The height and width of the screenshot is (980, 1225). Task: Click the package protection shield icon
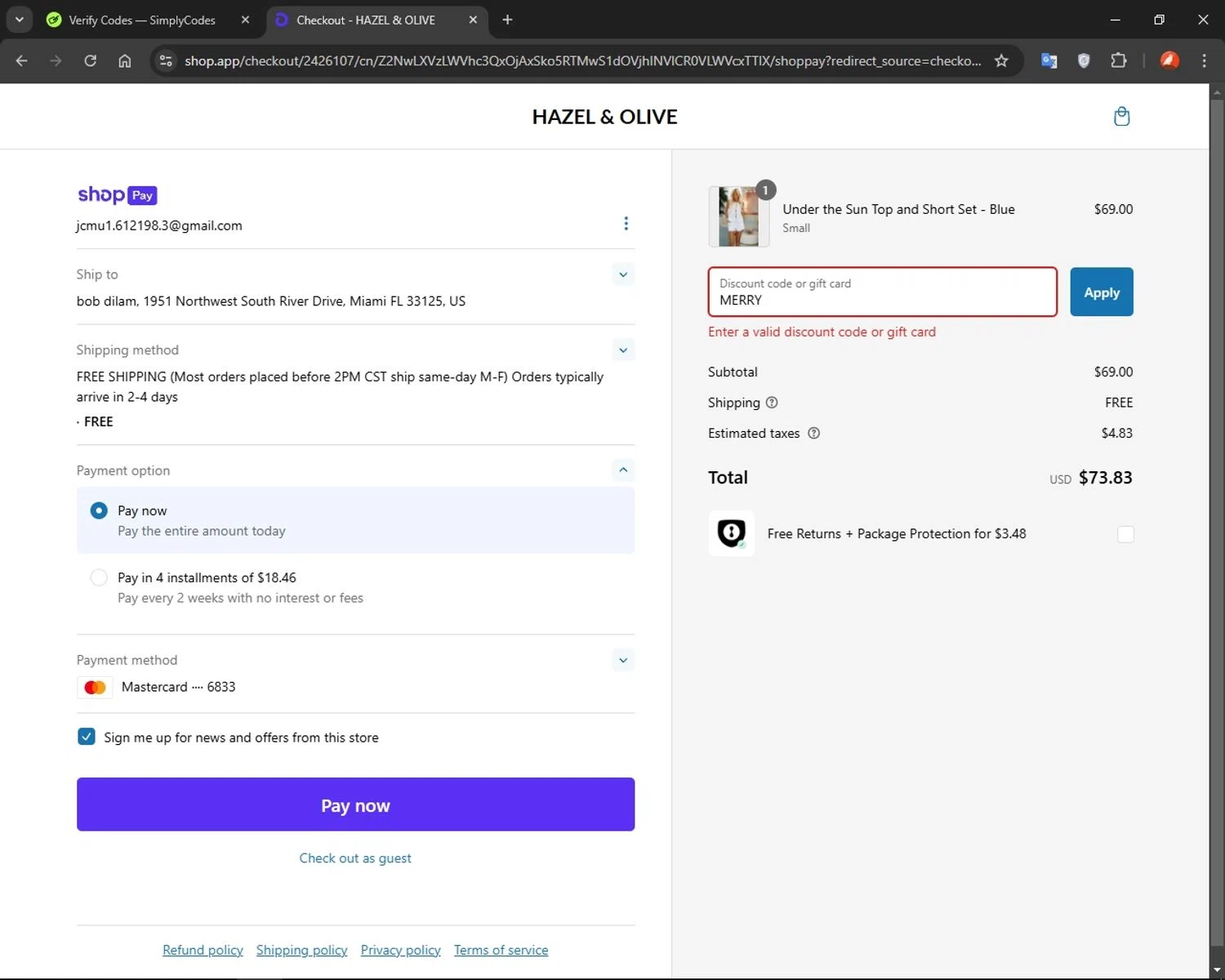point(731,533)
